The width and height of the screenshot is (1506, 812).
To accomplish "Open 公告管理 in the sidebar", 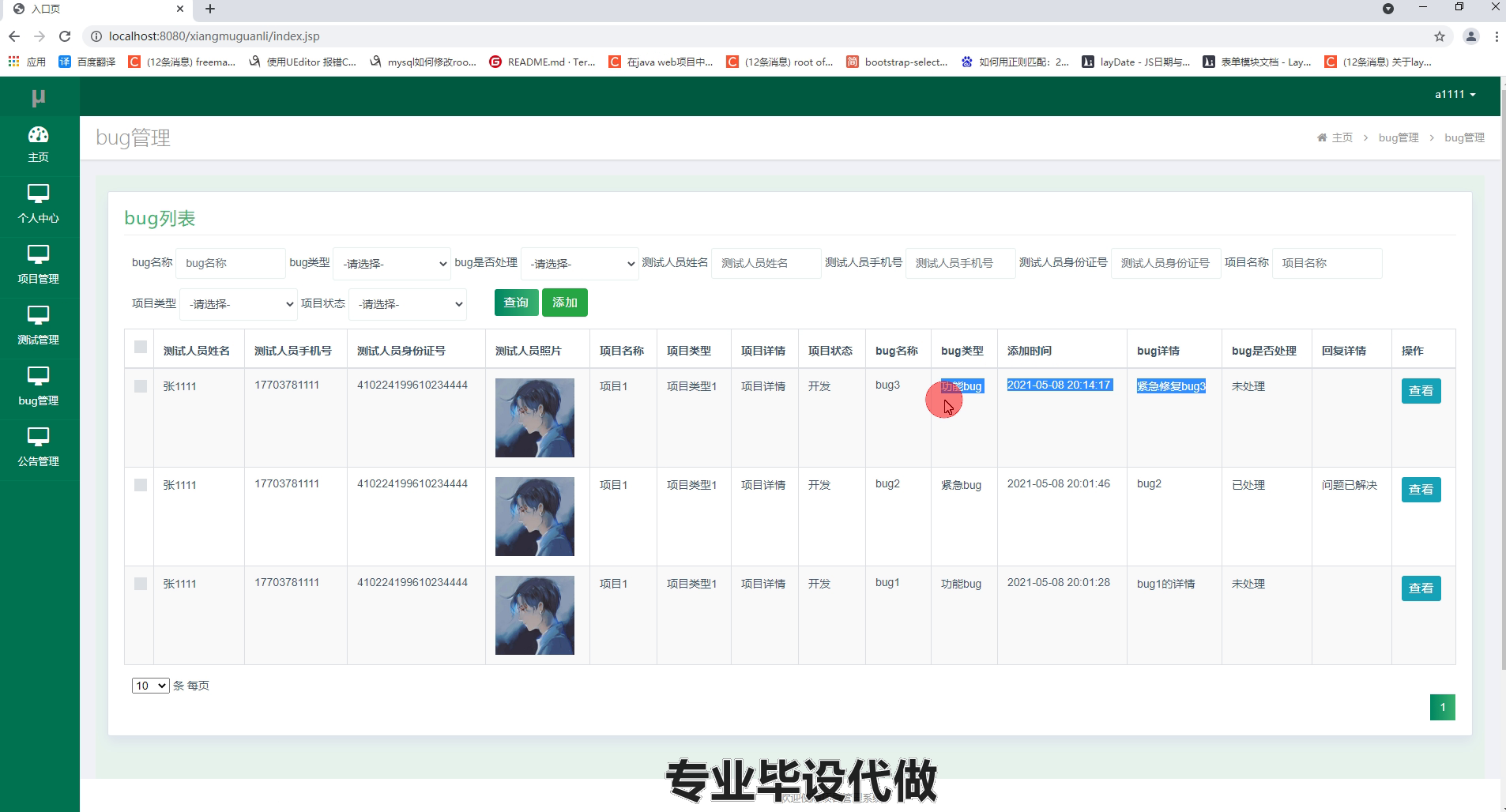I will click(38, 448).
